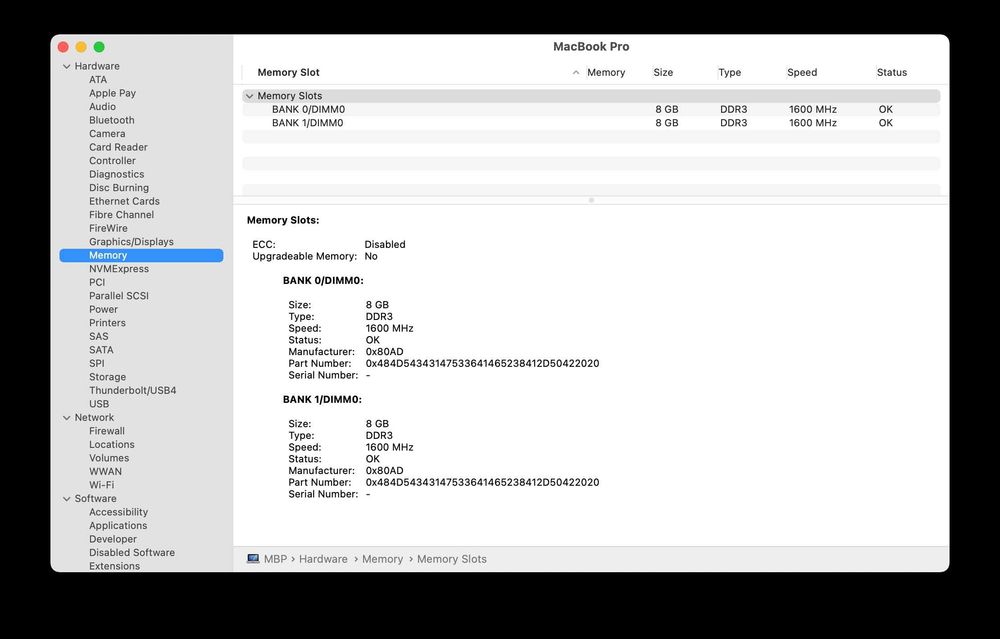Click Hardware in the path bar
Viewport: 1000px width, 639px height.
(323, 559)
